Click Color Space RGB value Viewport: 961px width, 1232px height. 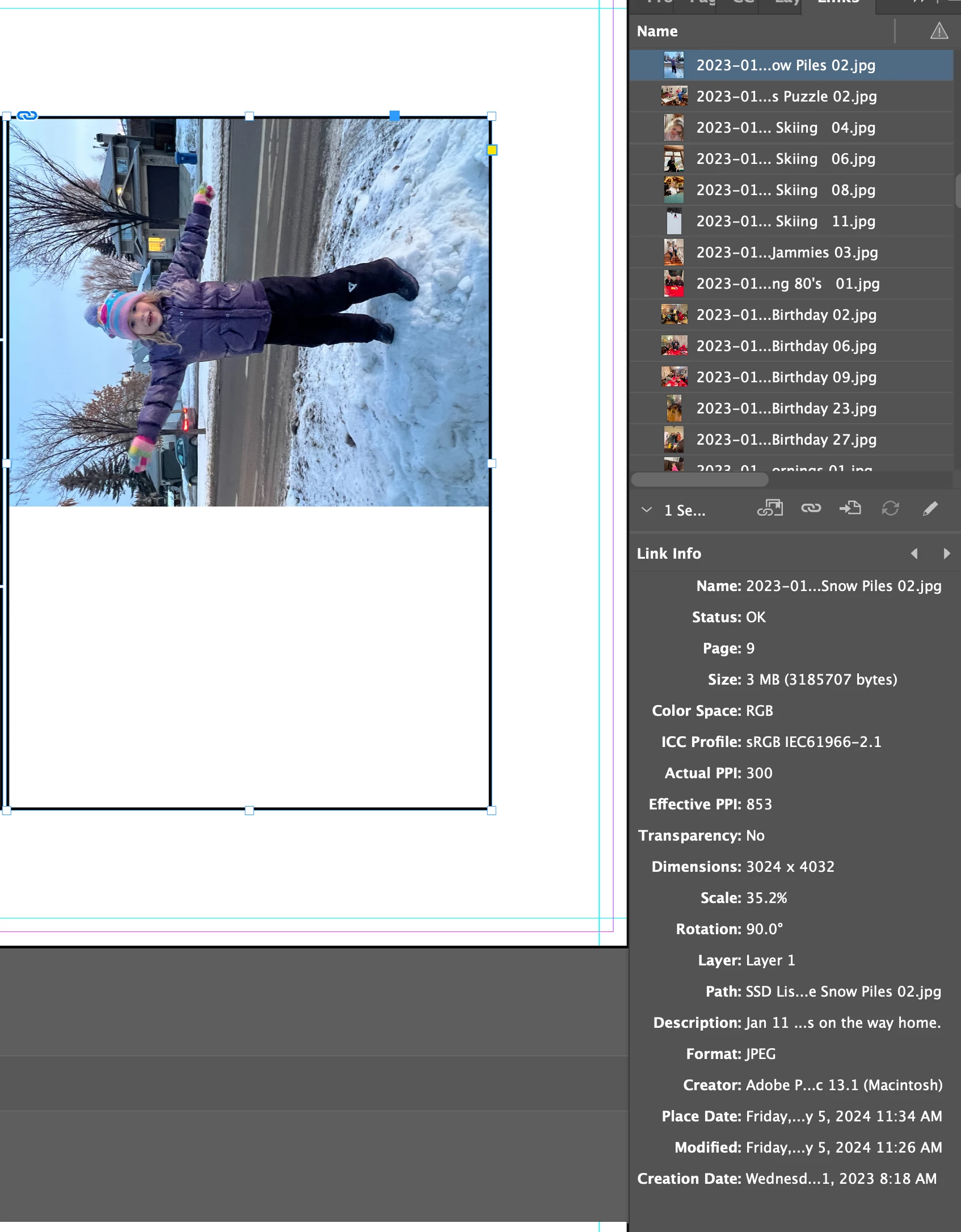tap(760, 711)
